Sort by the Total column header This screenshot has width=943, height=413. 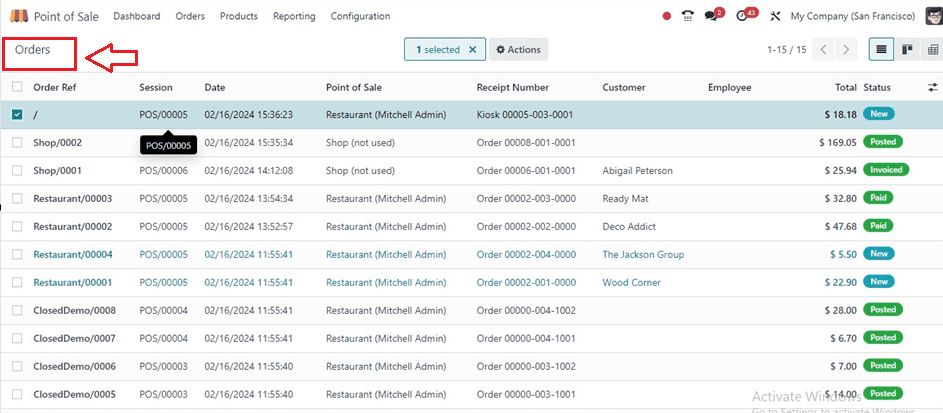(x=846, y=87)
